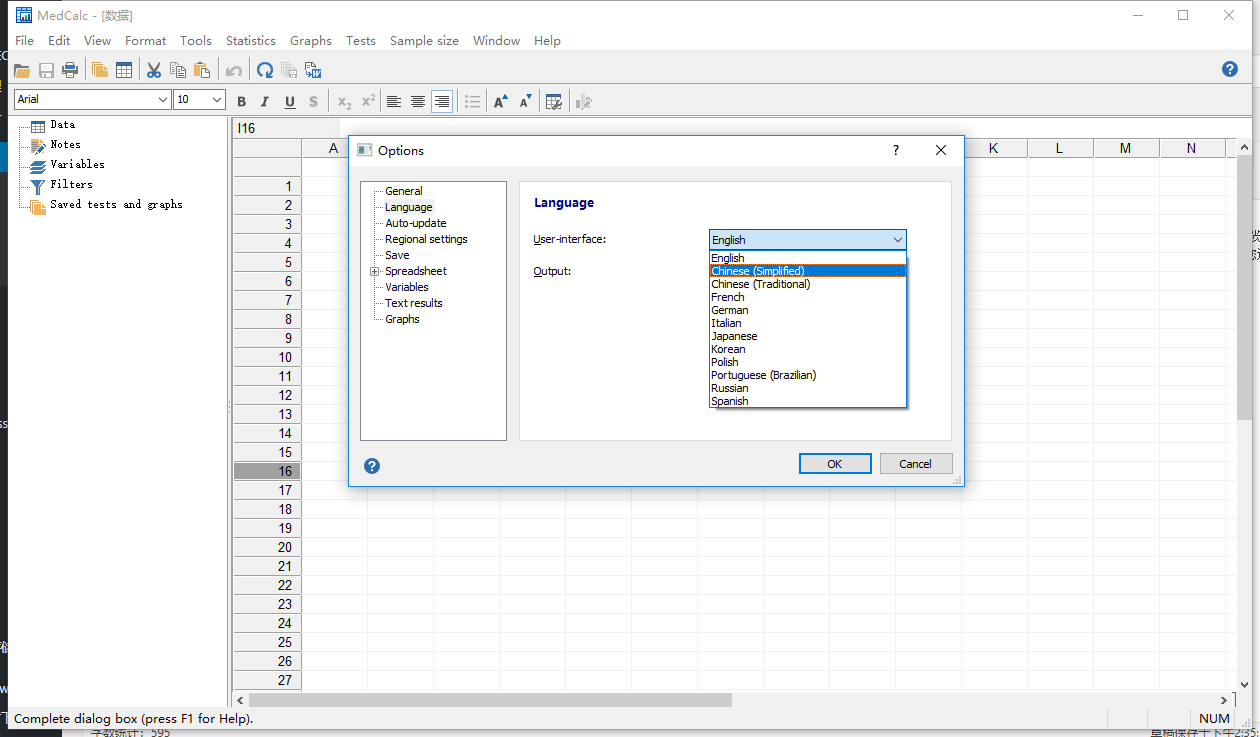Open the File menu
The width and height of the screenshot is (1260, 737).
pyautogui.click(x=25, y=41)
